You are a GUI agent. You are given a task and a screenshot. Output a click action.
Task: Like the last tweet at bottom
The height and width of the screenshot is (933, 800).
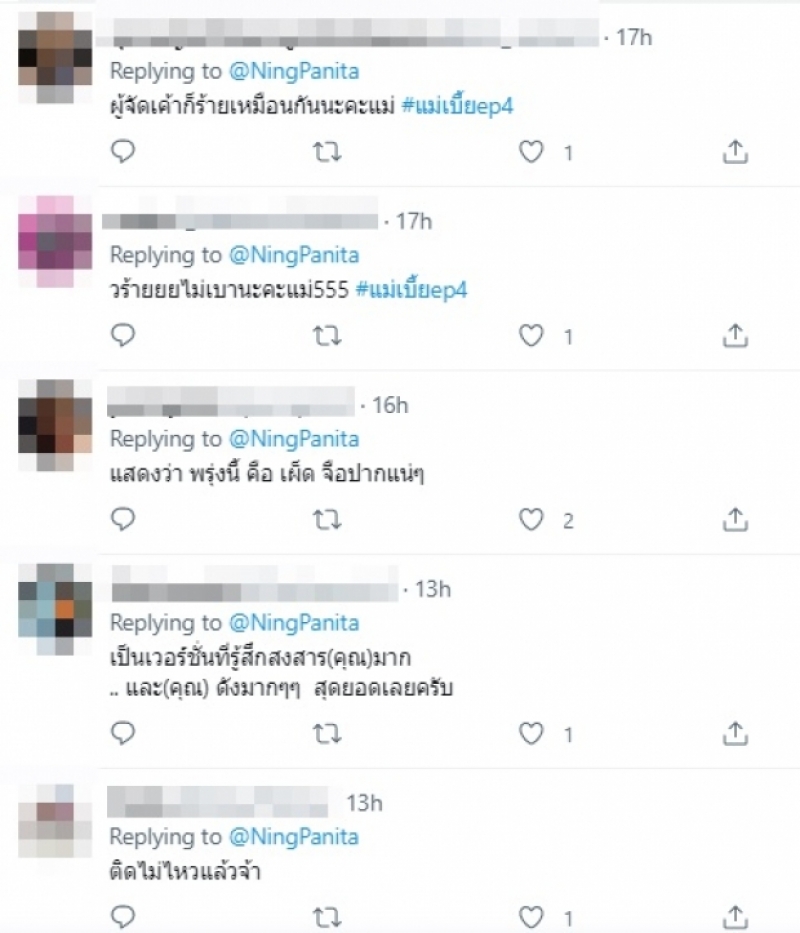point(531,917)
